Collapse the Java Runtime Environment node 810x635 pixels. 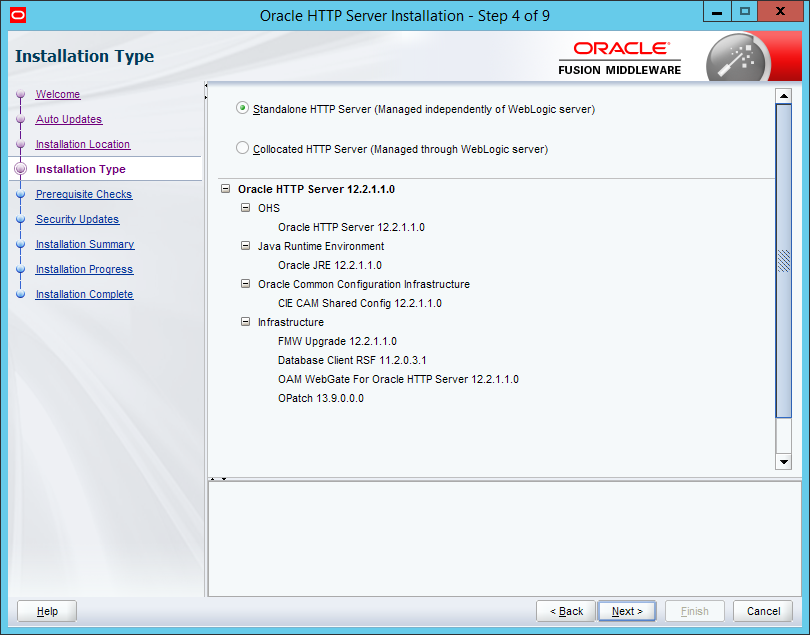(246, 246)
